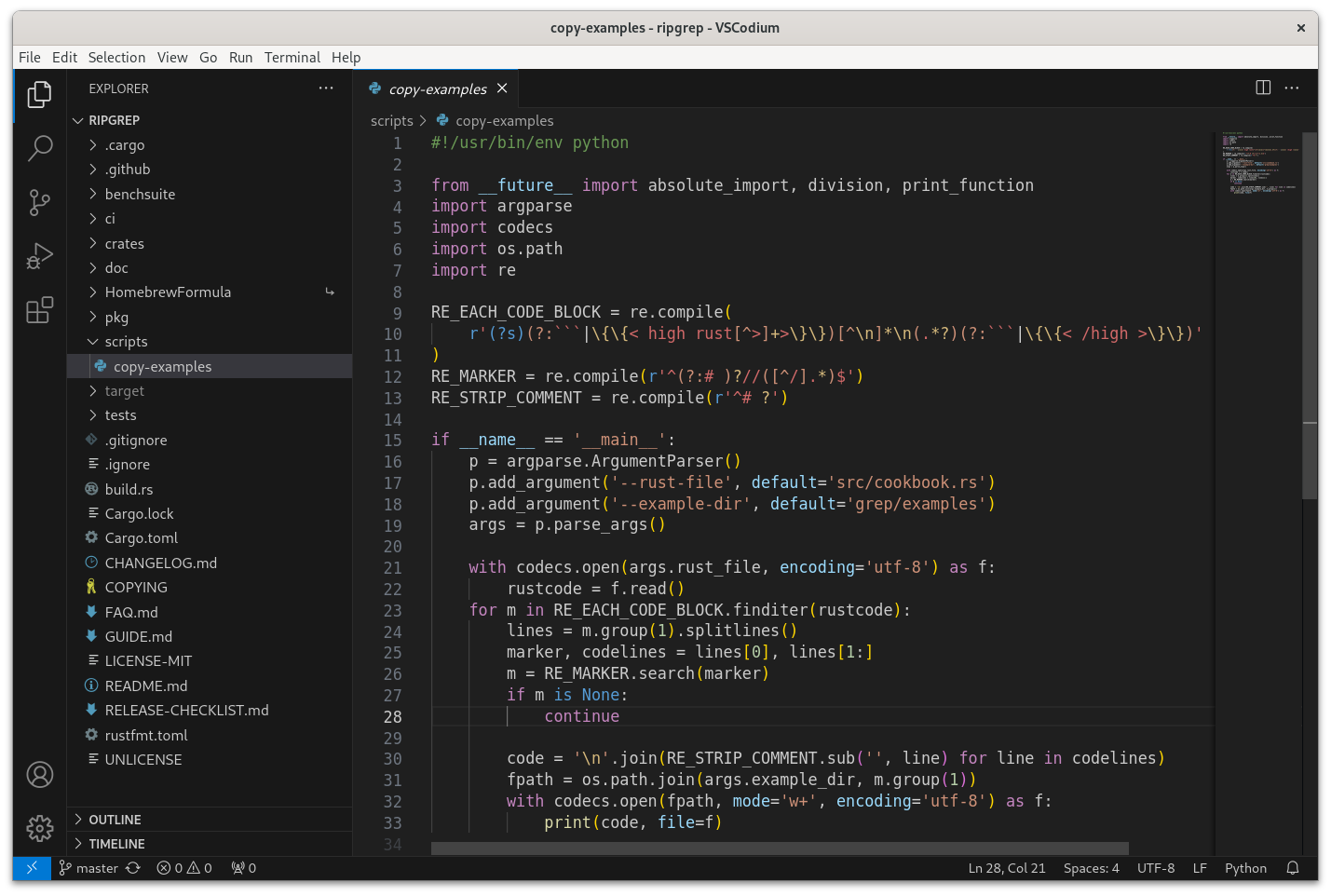Expand the target folder

210,391
